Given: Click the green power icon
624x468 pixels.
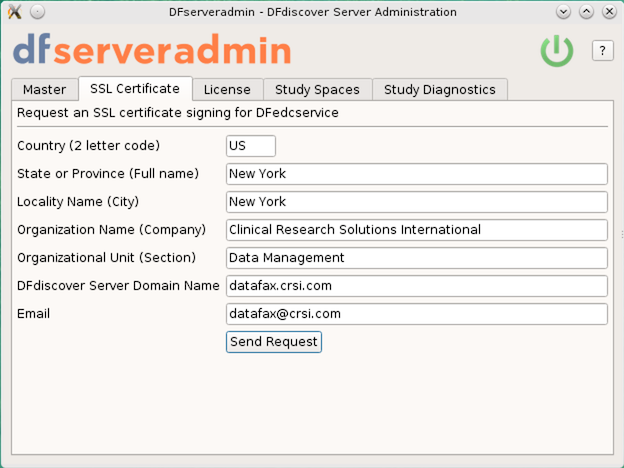Looking at the screenshot, I should tap(556, 51).
